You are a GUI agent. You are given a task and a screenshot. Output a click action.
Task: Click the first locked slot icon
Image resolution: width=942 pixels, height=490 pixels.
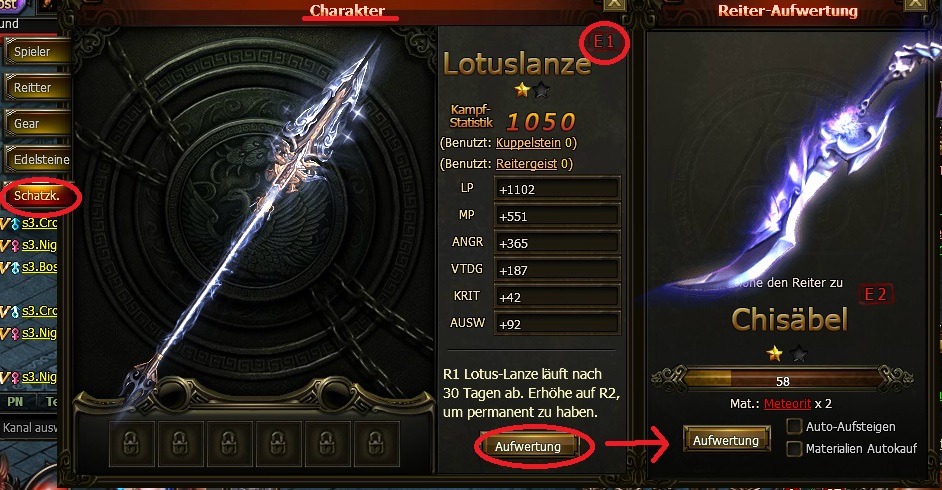coord(132,444)
